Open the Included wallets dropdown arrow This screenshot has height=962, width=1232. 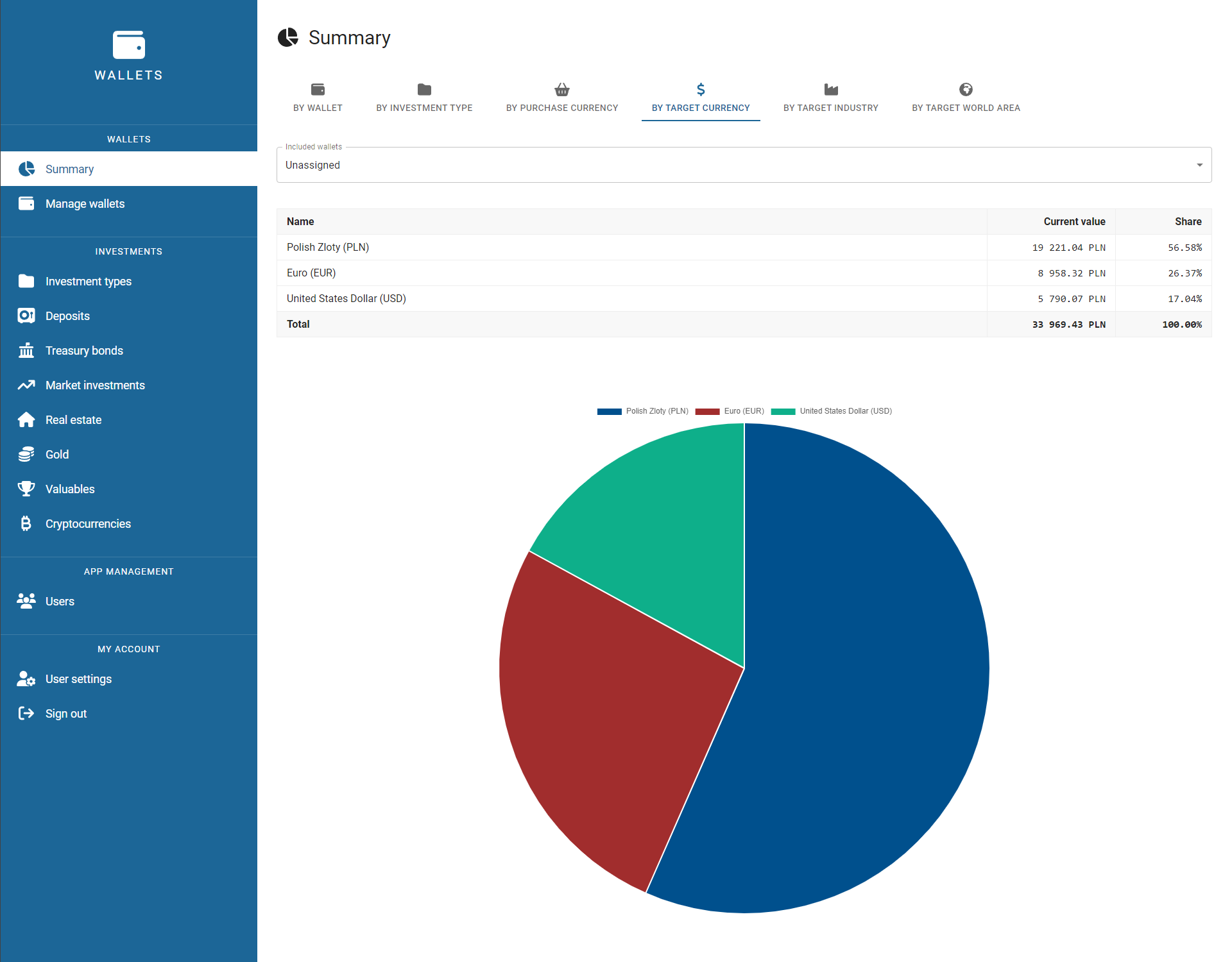(x=1199, y=165)
